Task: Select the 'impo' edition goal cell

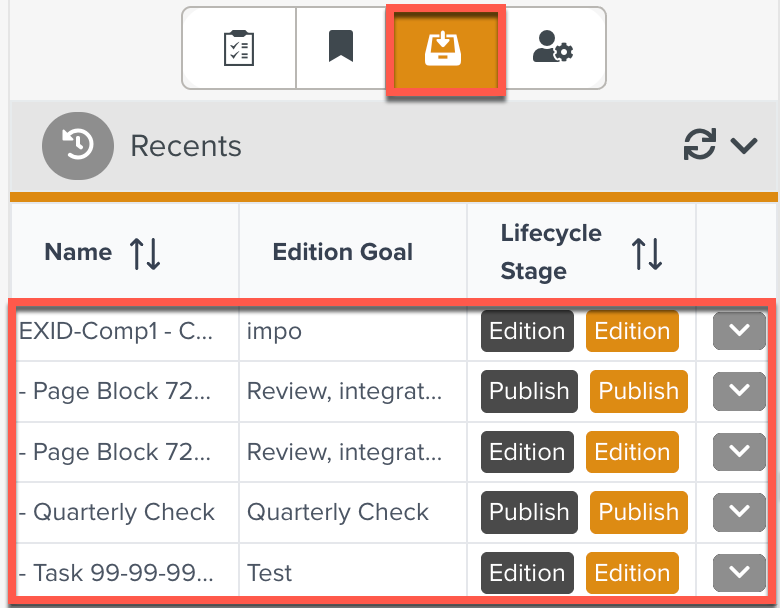Action: pyautogui.click(x=274, y=331)
